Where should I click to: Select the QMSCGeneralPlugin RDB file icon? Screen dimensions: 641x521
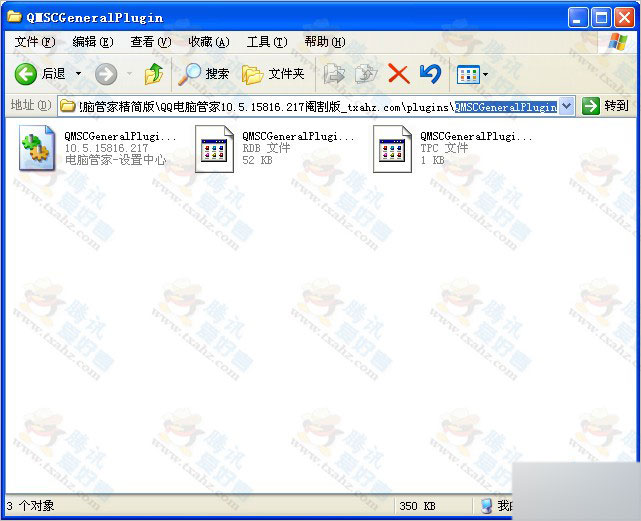pos(214,148)
